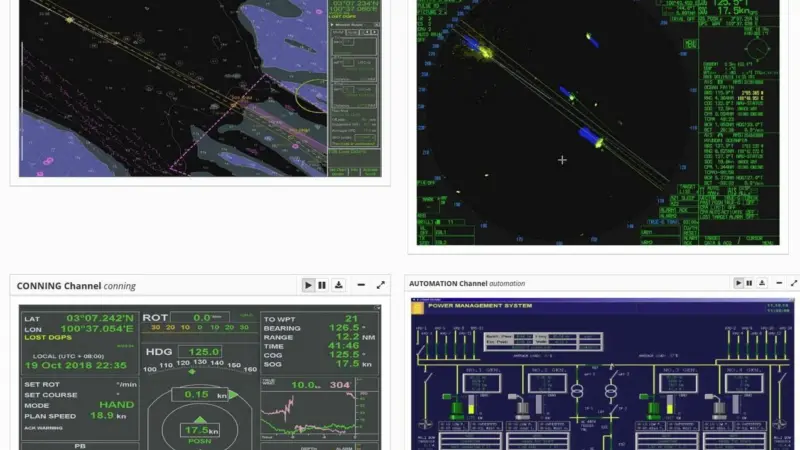Image resolution: width=800 pixels, height=450 pixels.
Task: Click the 'TO WPT' value 21
Action: coord(351,318)
